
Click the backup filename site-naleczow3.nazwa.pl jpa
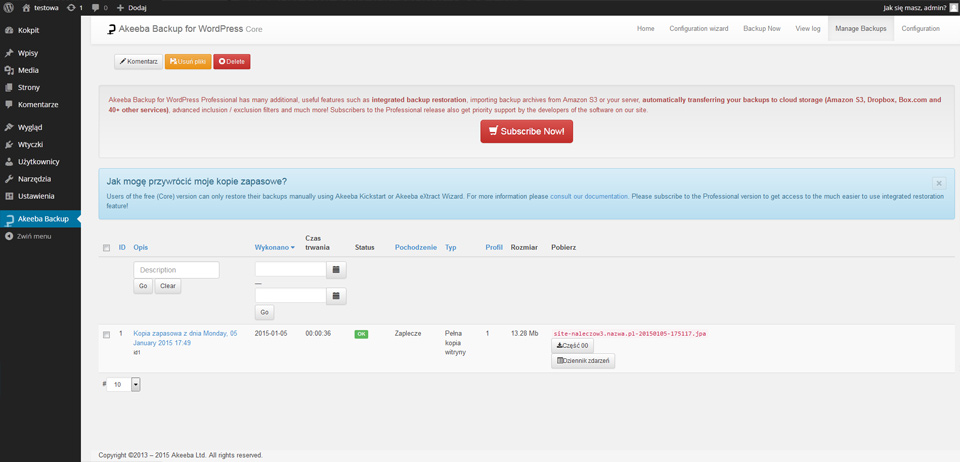[630, 333]
